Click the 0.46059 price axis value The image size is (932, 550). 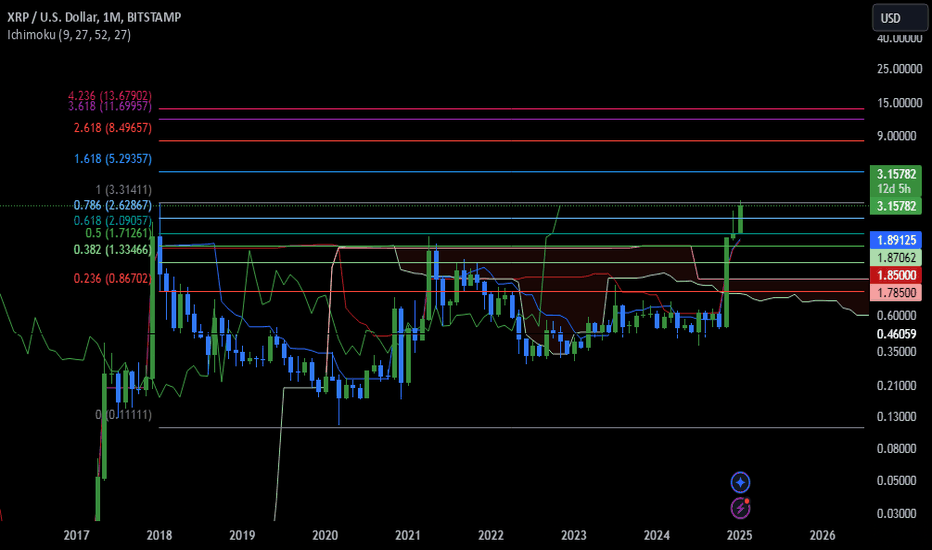point(896,334)
